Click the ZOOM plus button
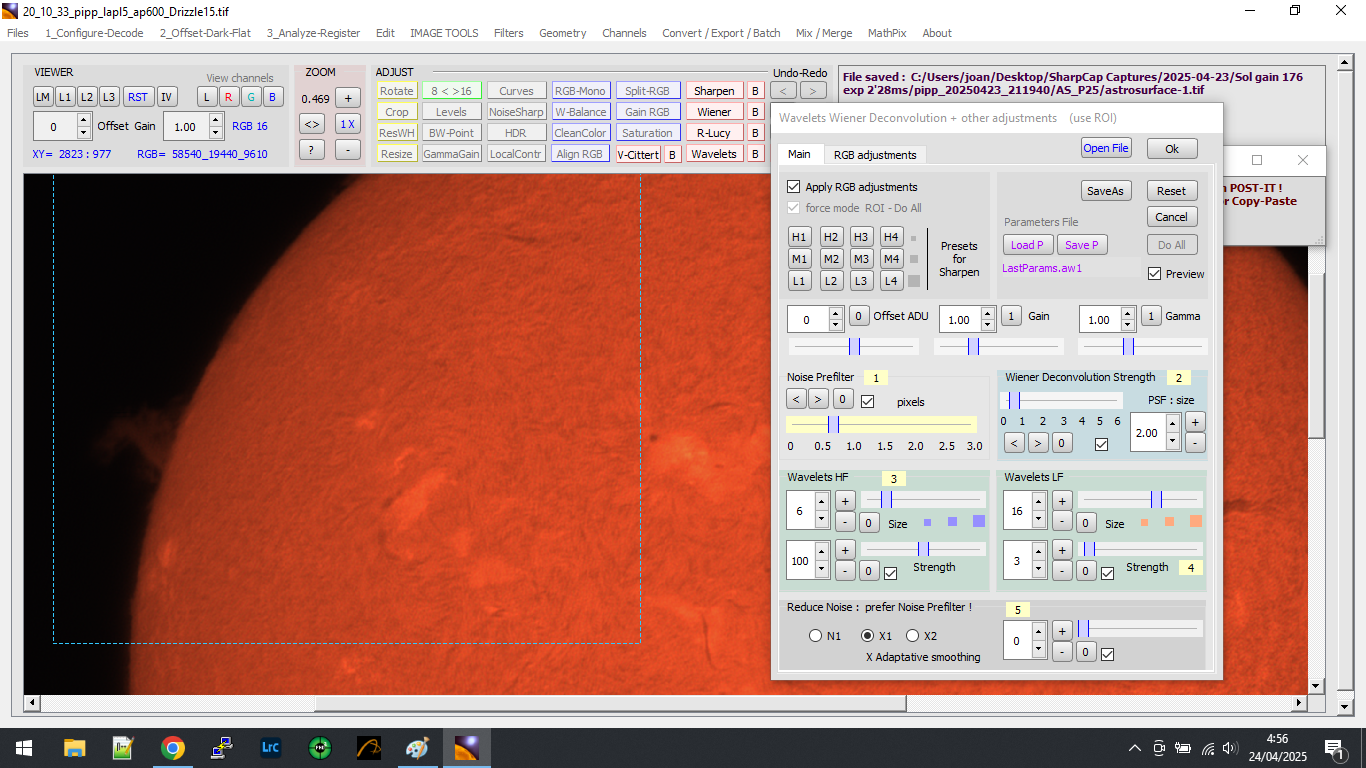The height and width of the screenshot is (768, 1366). [347, 98]
